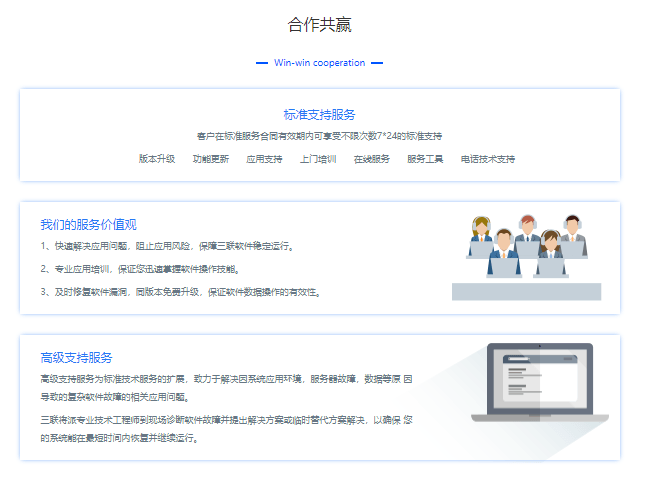This screenshot has height=485, width=646.
Task: Click 在线服务 service item
Action: (372, 159)
